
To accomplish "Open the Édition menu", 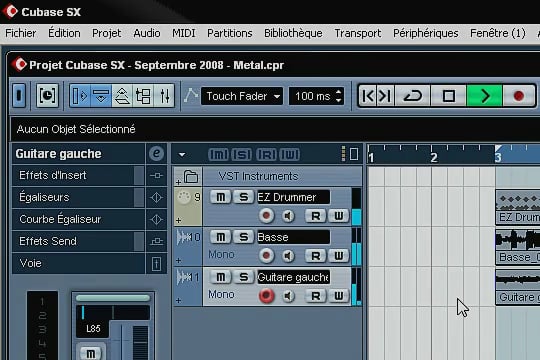I will click(x=64, y=33).
